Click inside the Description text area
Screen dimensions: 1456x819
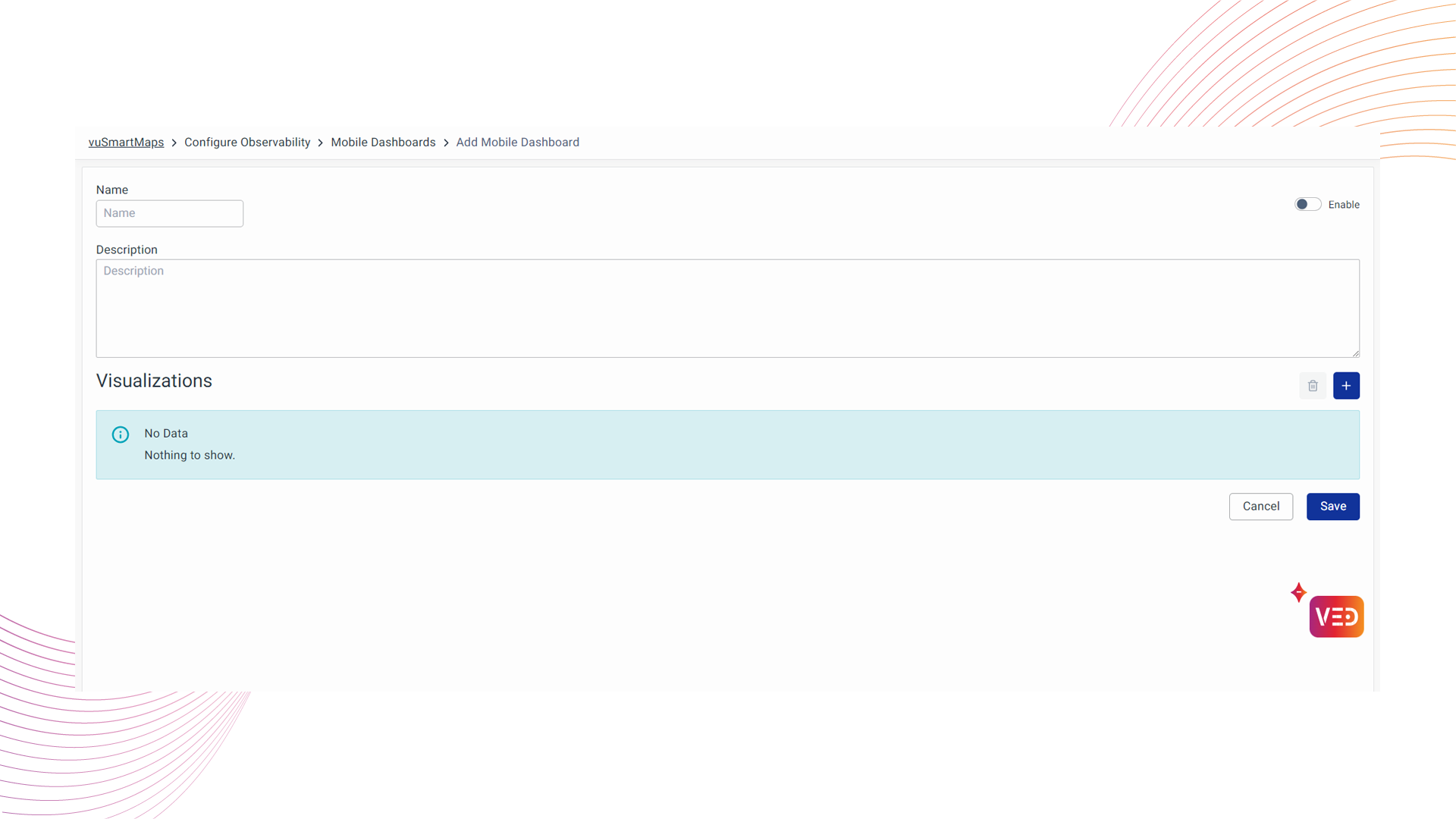point(726,309)
